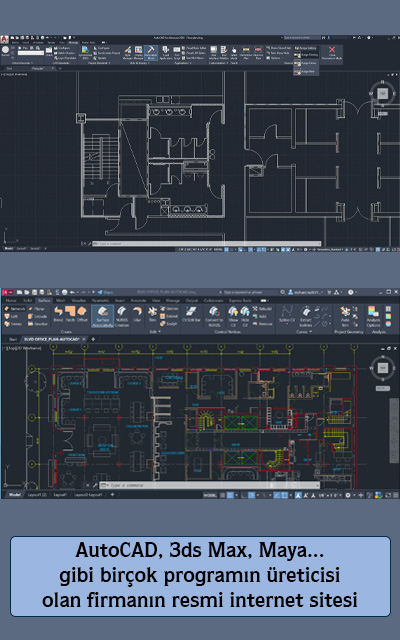Click Convert to NURBS icon
This screenshot has height=640, width=400.
[214, 316]
